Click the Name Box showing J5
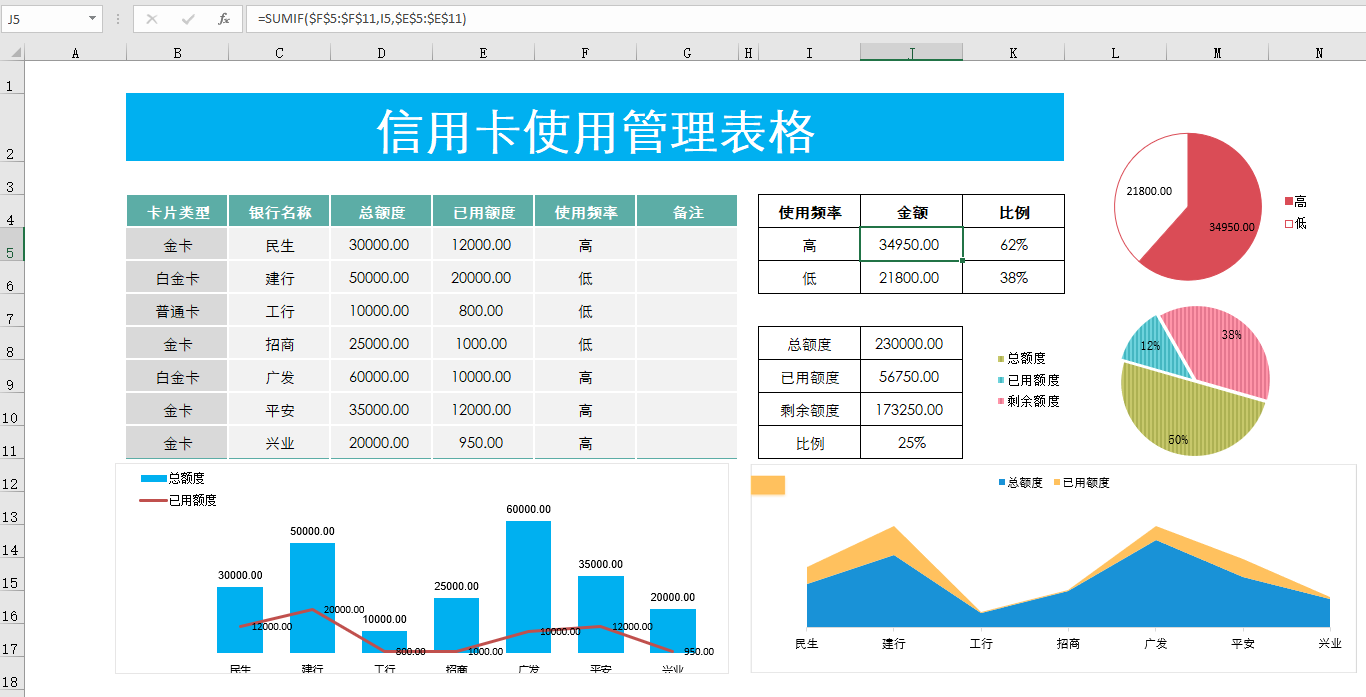The width and height of the screenshot is (1366, 697). coord(45,19)
